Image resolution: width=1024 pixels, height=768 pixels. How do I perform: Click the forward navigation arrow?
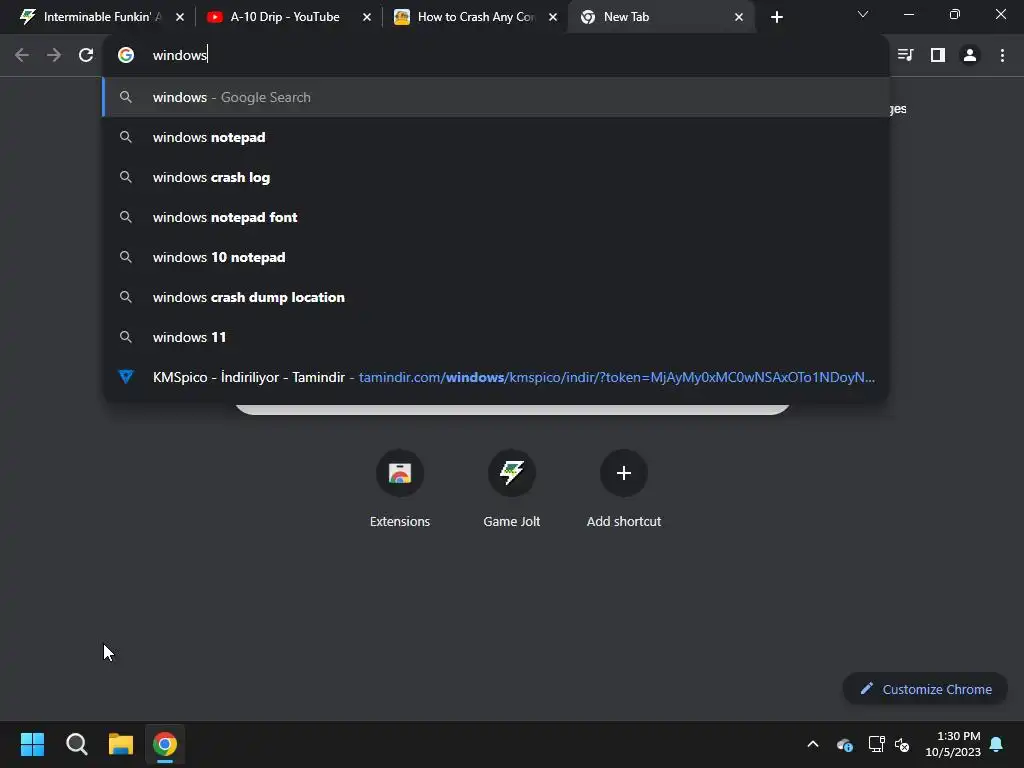54,56
